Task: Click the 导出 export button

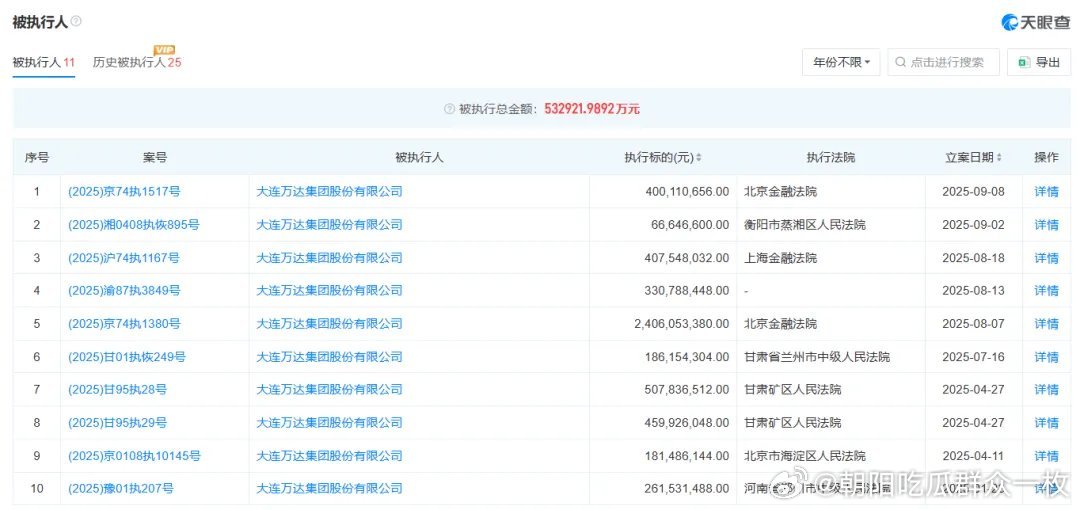Action: [1039, 62]
